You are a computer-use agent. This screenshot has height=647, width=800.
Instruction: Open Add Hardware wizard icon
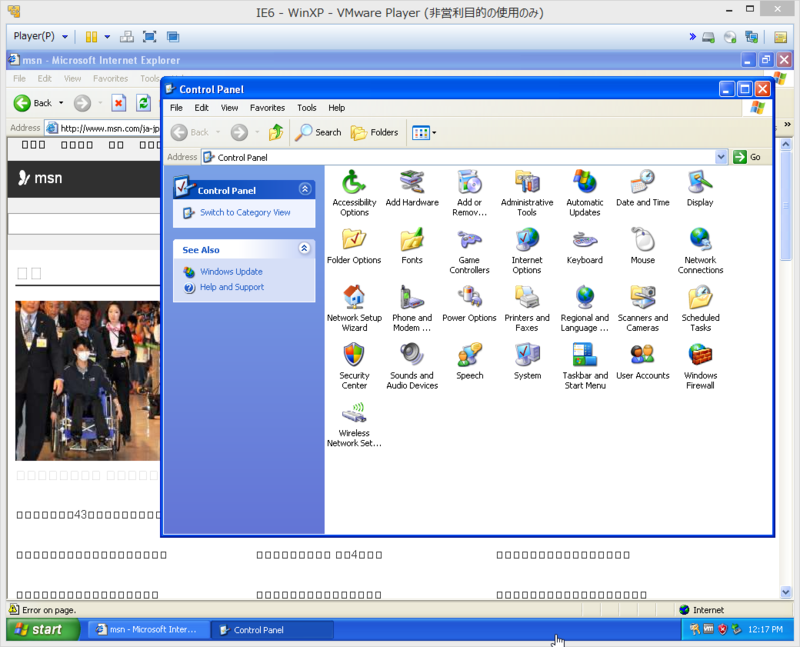[x=412, y=189]
